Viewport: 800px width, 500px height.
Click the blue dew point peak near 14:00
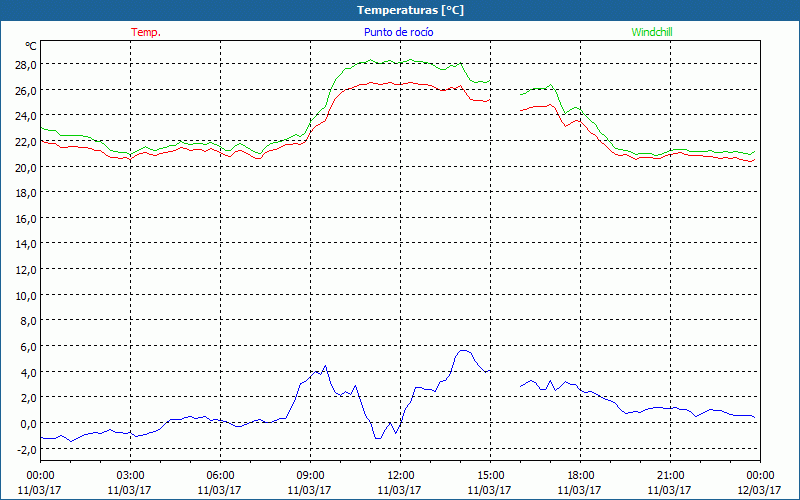[463, 351]
